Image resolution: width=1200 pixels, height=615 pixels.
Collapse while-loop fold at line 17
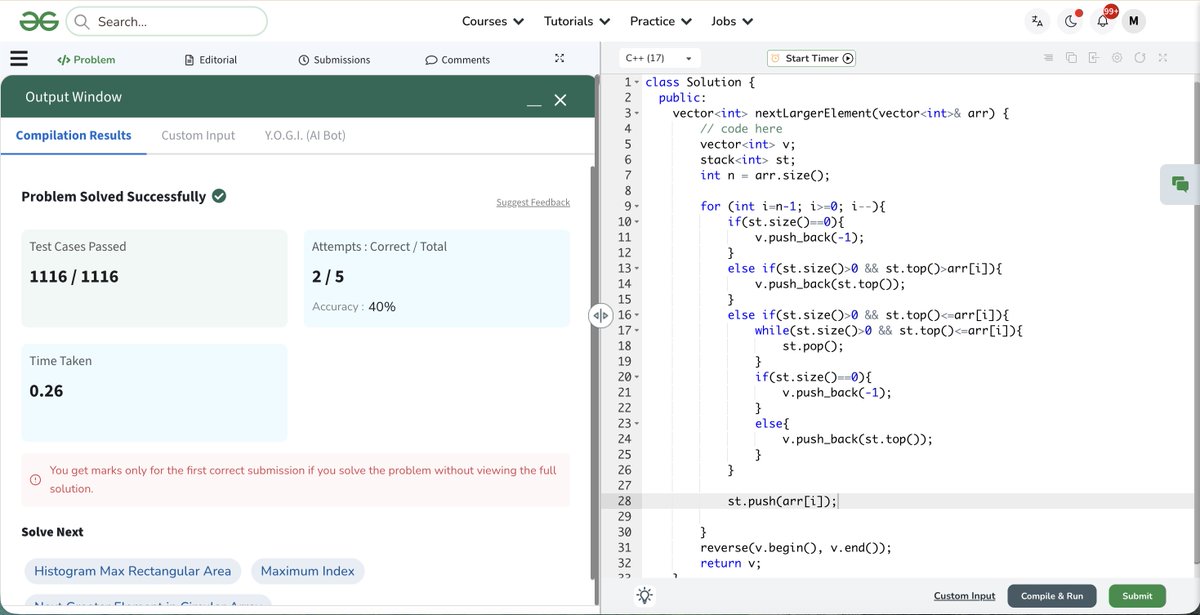[636, 330]
